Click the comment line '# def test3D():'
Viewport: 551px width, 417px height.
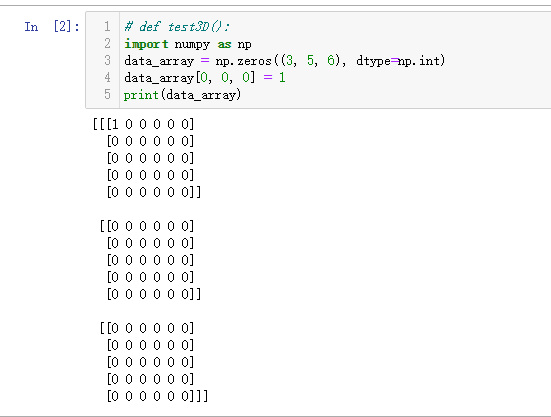point(177,27)
